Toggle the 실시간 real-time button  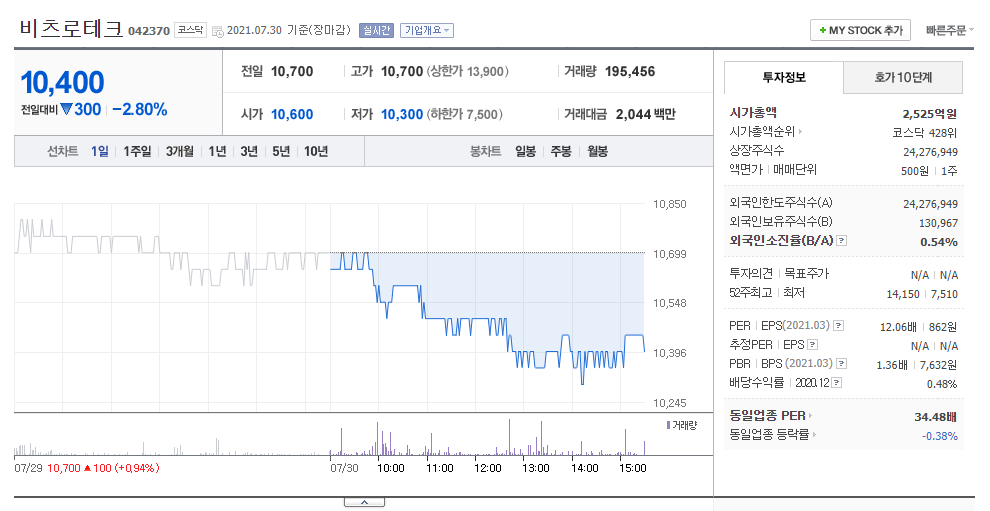(x=376, y=30)
